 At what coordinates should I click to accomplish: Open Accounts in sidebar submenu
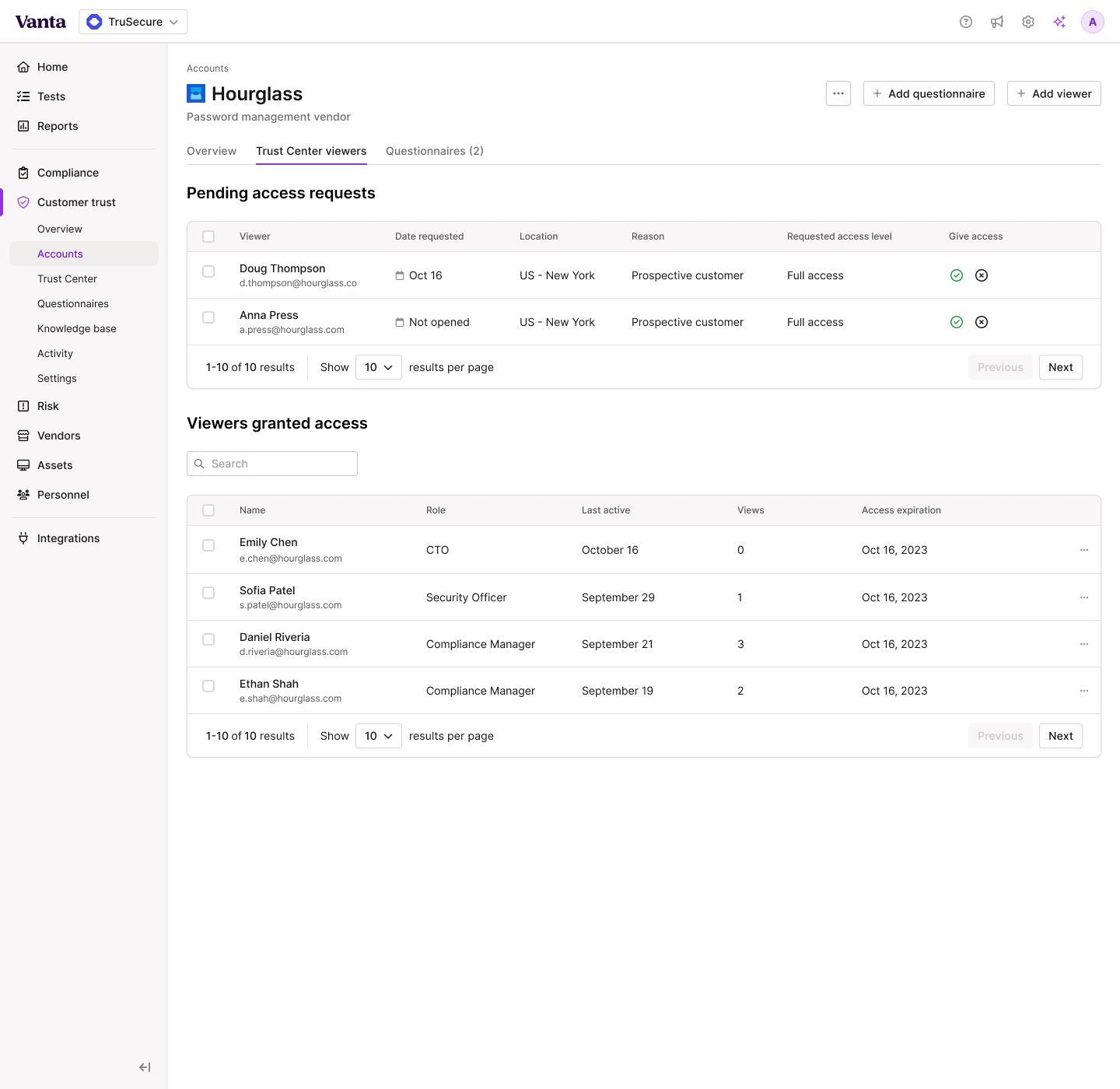[84, 254]
